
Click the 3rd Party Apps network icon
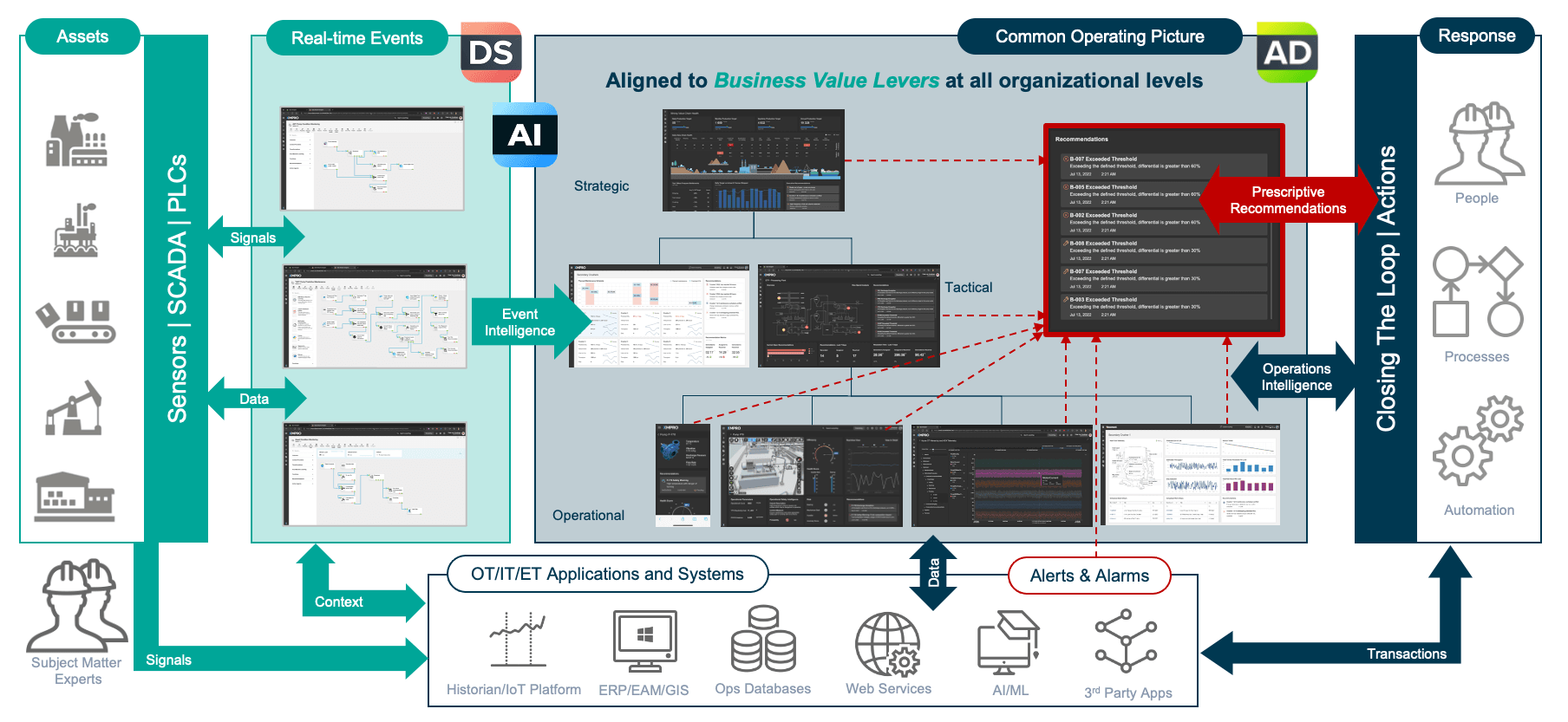(1126, 641)
